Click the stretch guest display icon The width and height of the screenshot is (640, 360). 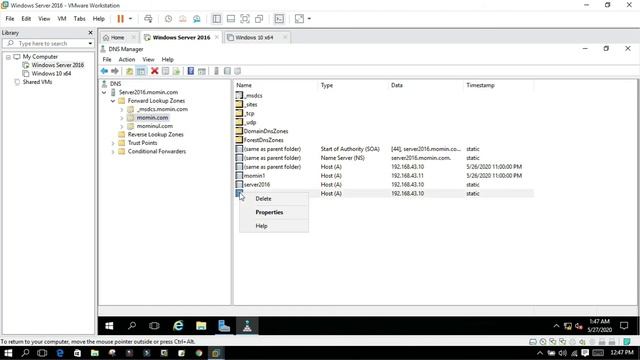click(x=299, y=19)
